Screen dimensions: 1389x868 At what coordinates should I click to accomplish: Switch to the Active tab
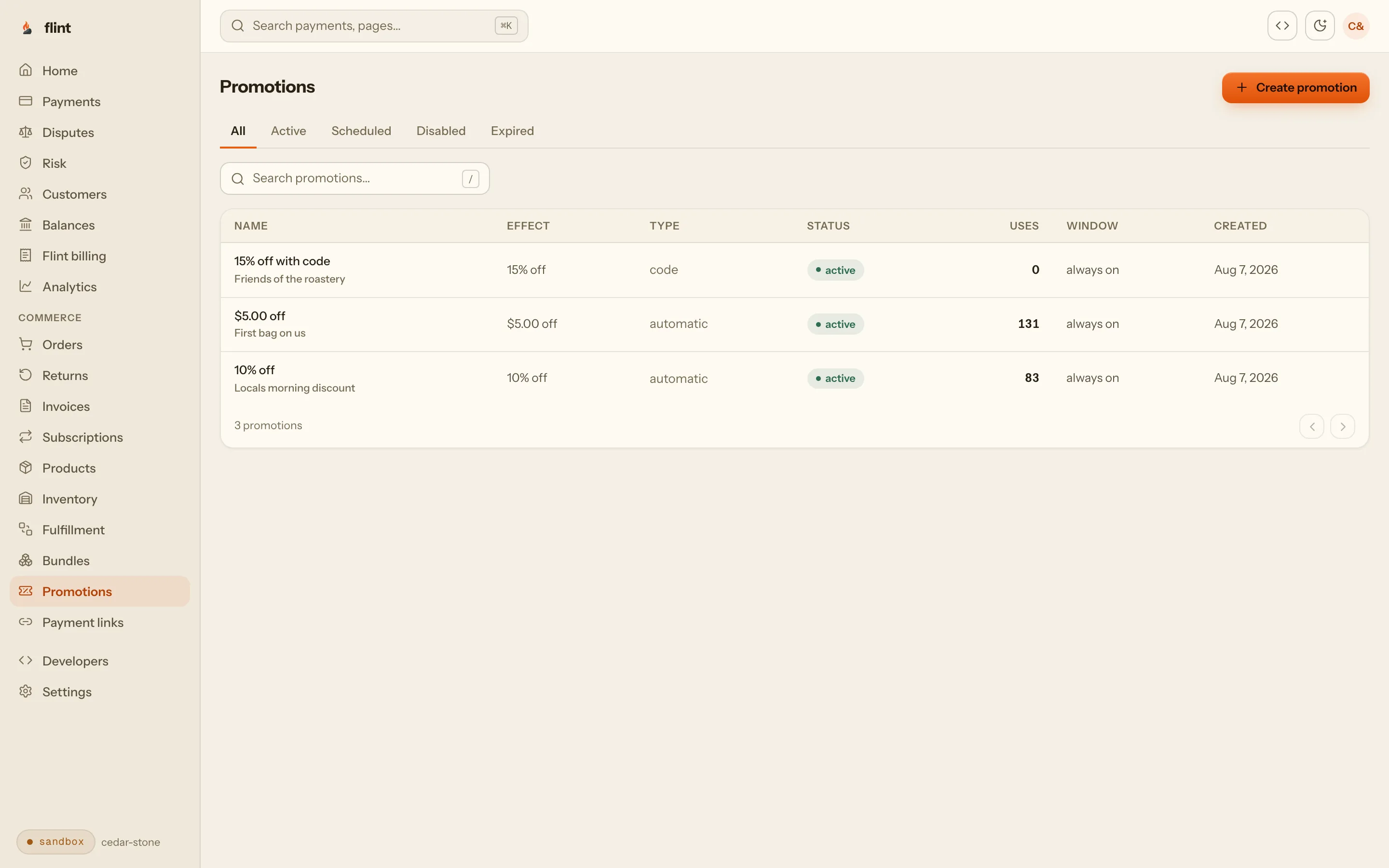288,131
